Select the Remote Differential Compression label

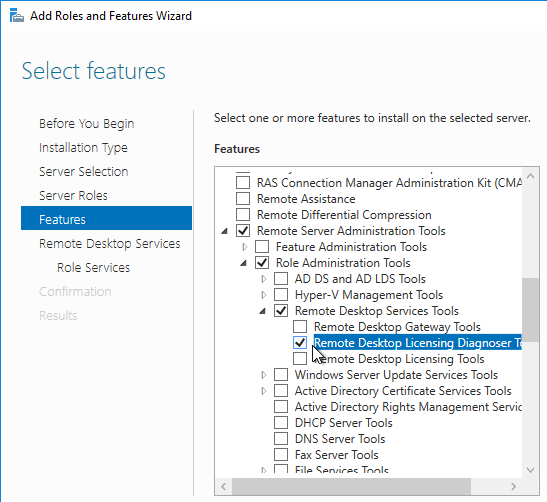coord(344,215)
